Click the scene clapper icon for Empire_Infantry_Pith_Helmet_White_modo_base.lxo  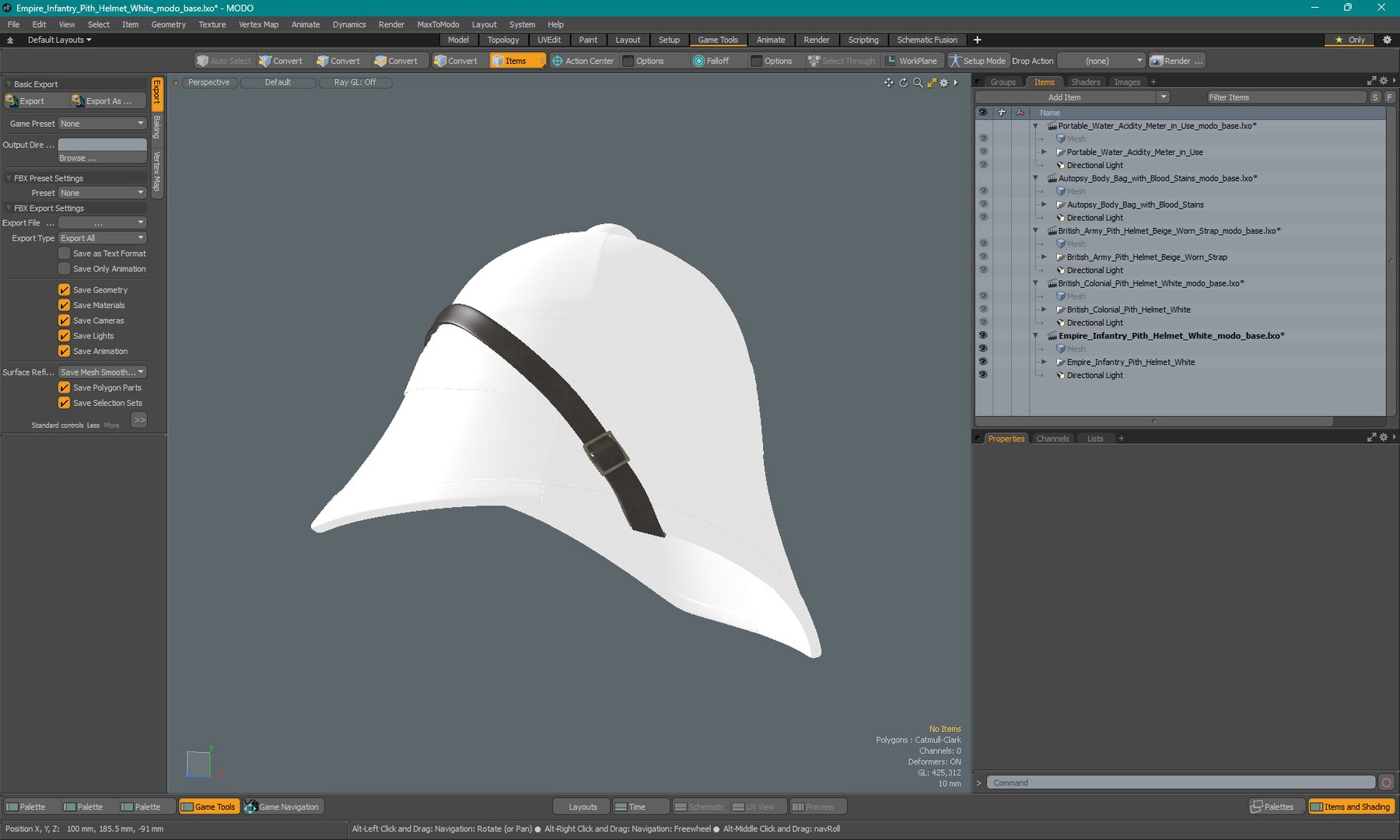point(1052,336)
